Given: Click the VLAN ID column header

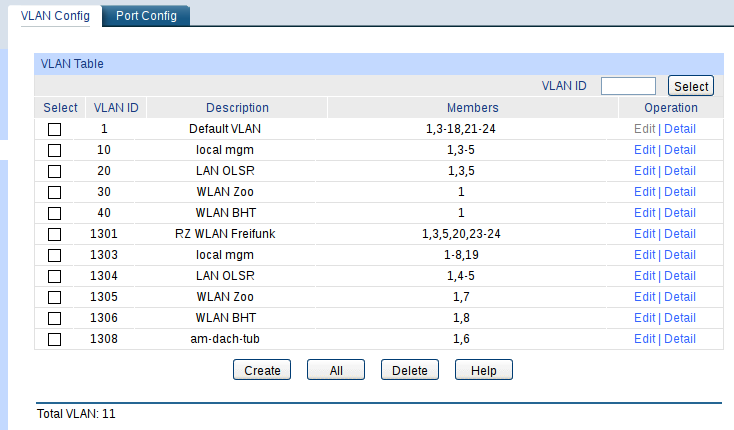Looking at the screenshot, I should click(x=116, y=108).
